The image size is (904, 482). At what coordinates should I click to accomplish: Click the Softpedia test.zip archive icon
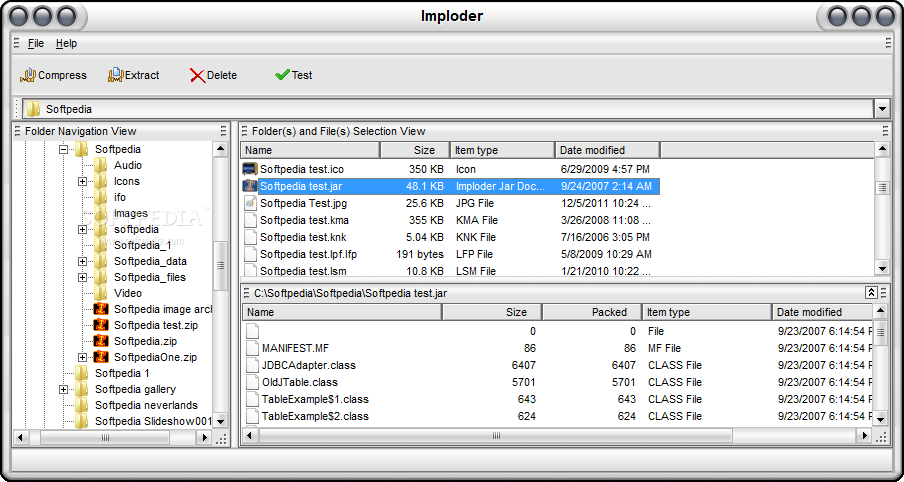(x=101, y=325)
